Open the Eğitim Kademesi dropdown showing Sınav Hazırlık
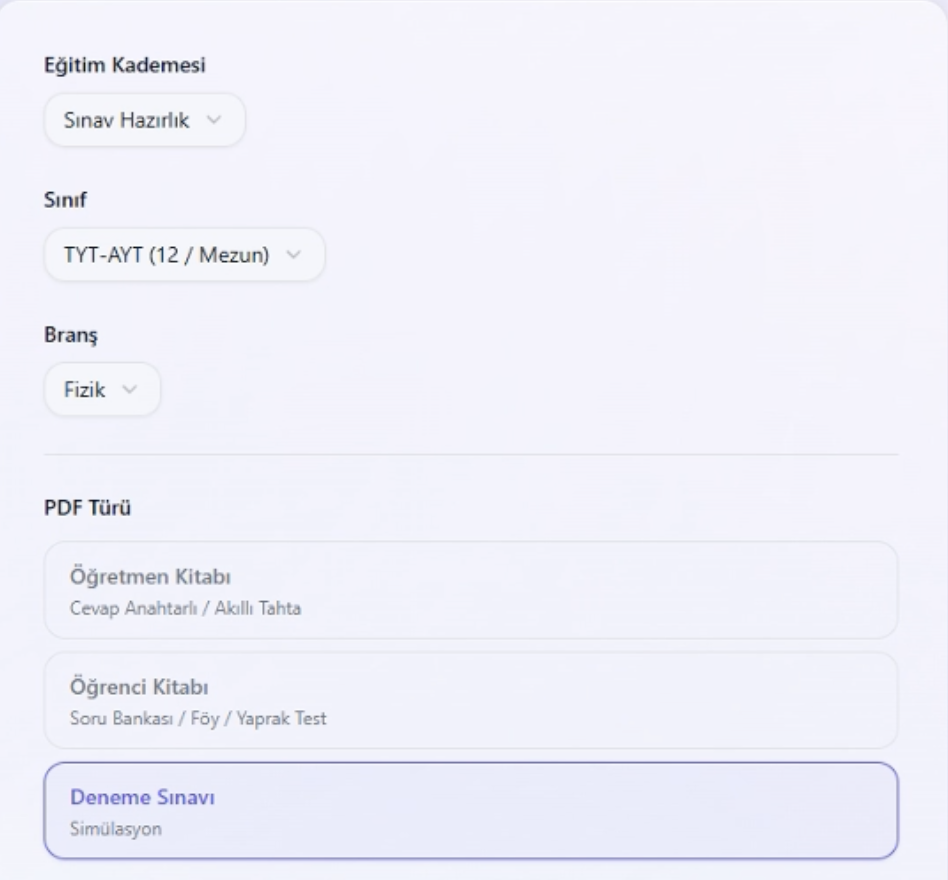Viewport: 948px width, 880px height. click(x=144, y=120)
